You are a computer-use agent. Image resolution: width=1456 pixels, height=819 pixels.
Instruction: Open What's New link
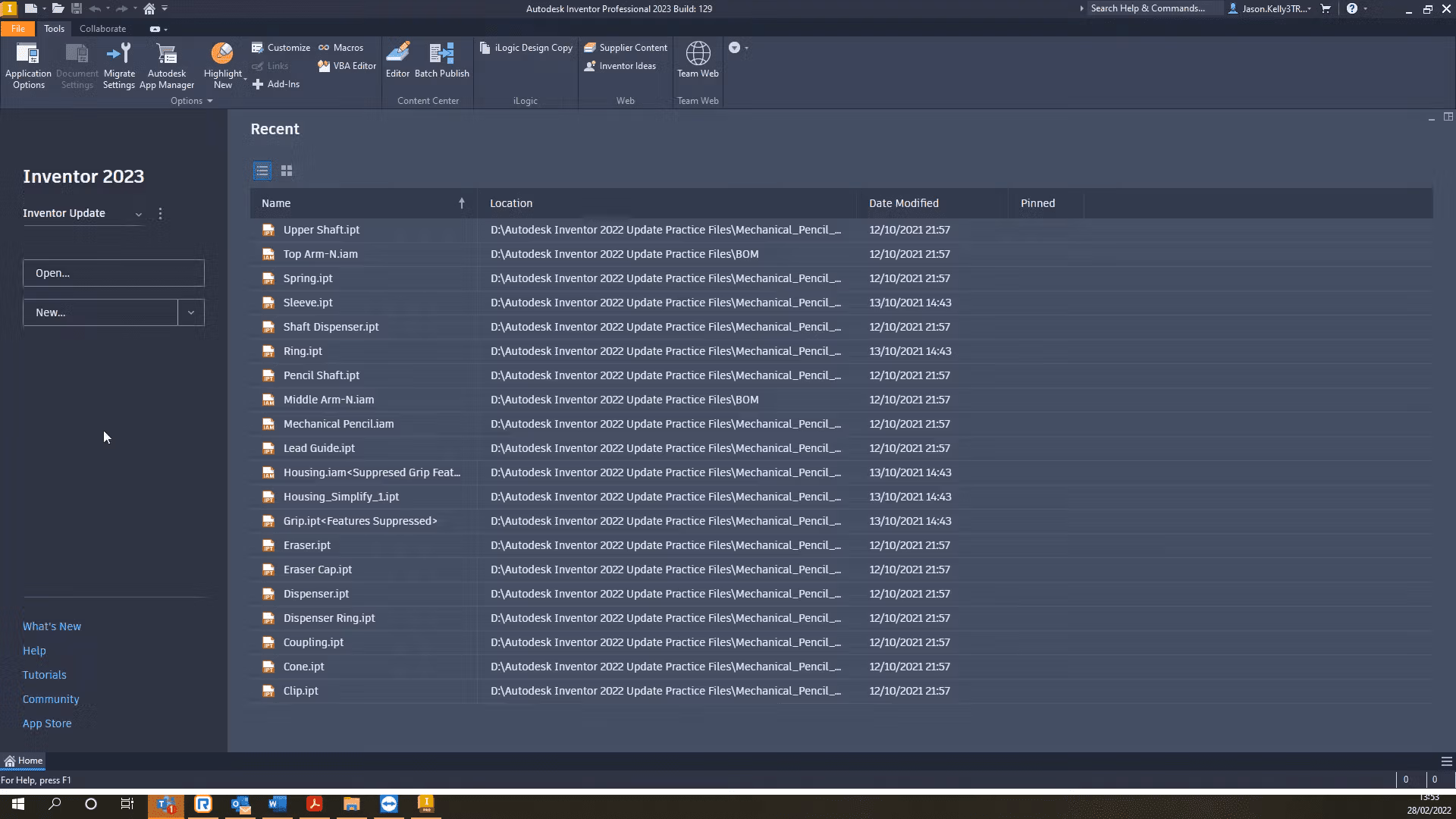click(x=52, y=626)
